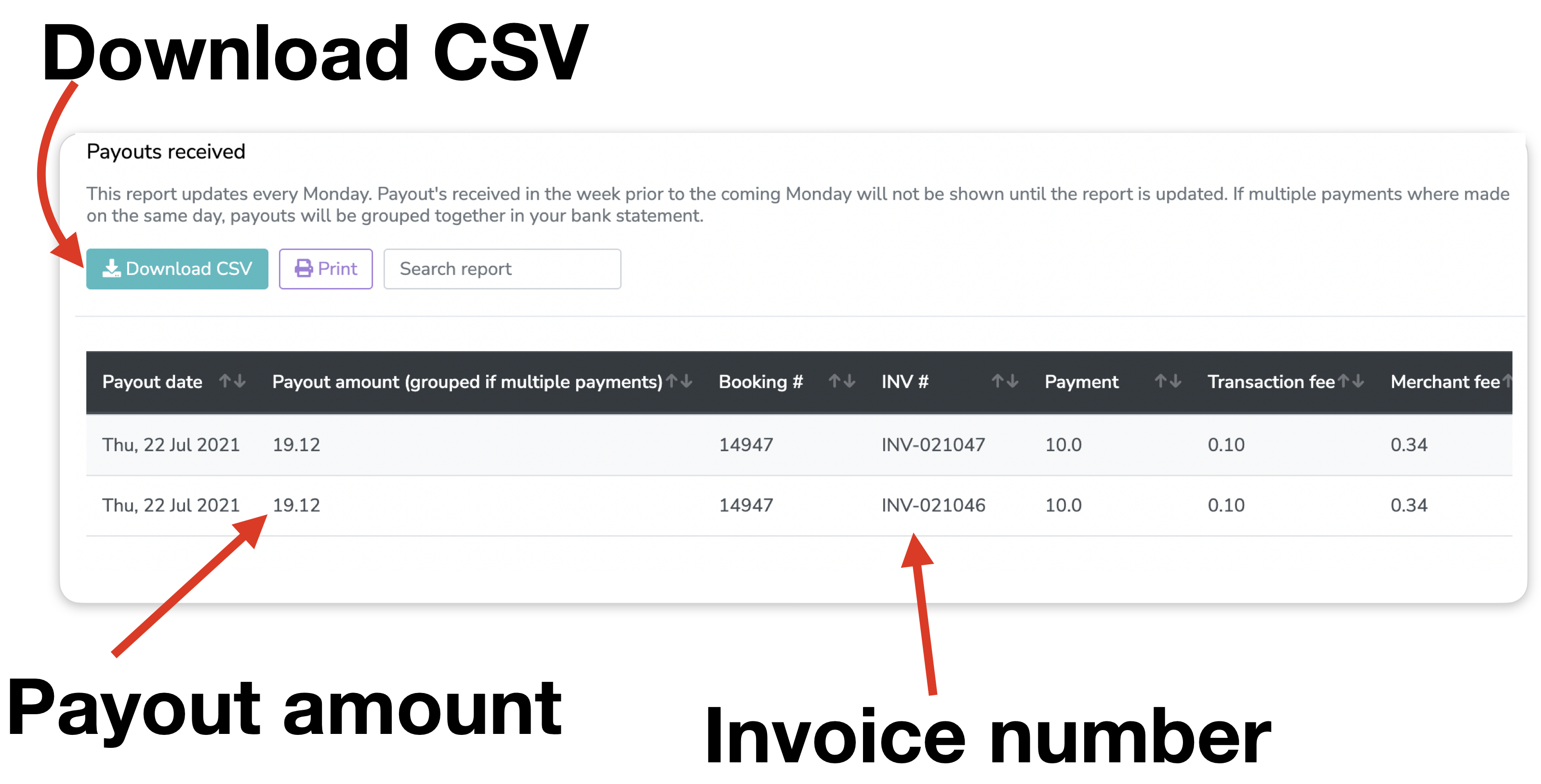Click the download arrow icon
This screenshot has width=1541, height=784.
pos(111,269)
